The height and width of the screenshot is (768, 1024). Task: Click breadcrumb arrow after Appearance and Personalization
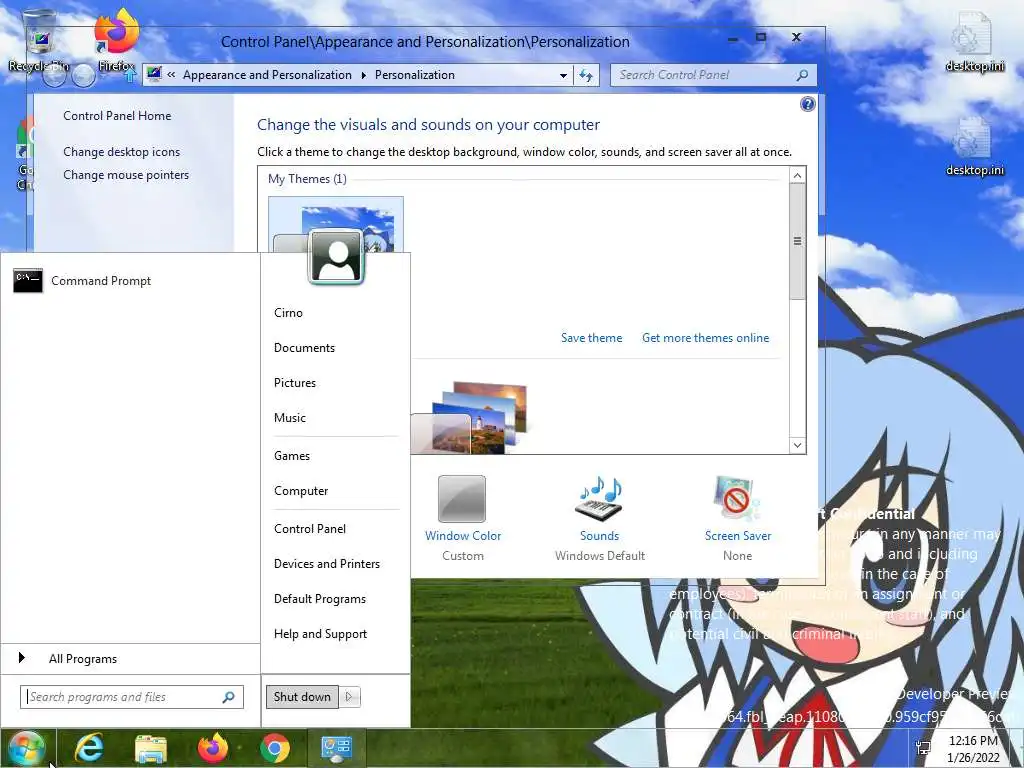(x=364, y=75)
